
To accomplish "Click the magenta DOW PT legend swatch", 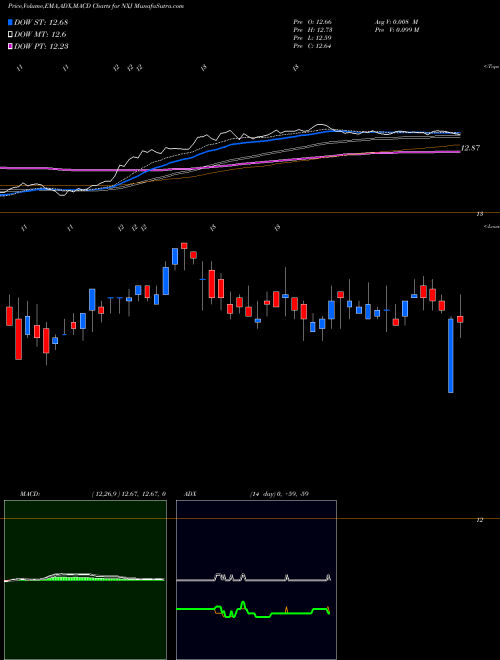I will pyautogui.click(x=11, y=46).
